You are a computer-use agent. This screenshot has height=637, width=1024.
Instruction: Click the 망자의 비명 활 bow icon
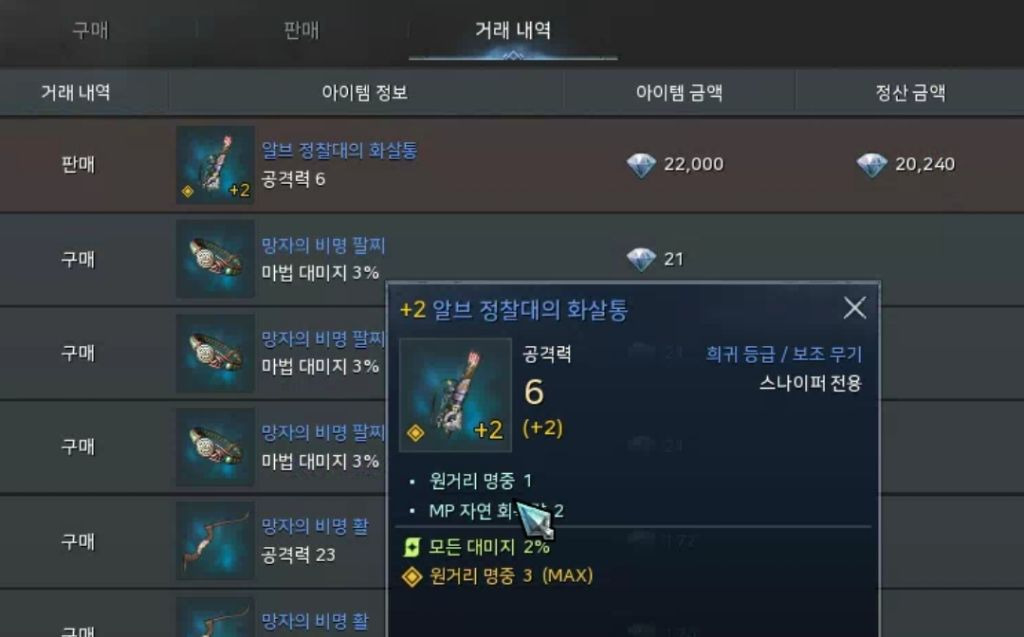[216, 542]
